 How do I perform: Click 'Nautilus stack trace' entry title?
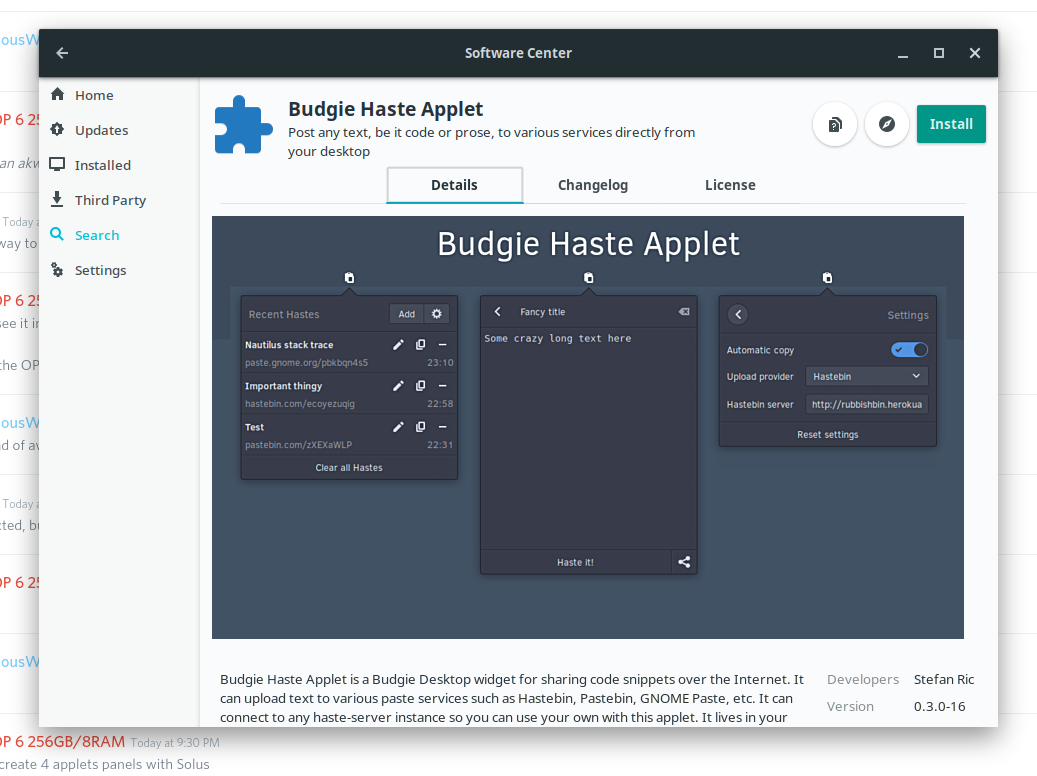[x=289, y=345]
